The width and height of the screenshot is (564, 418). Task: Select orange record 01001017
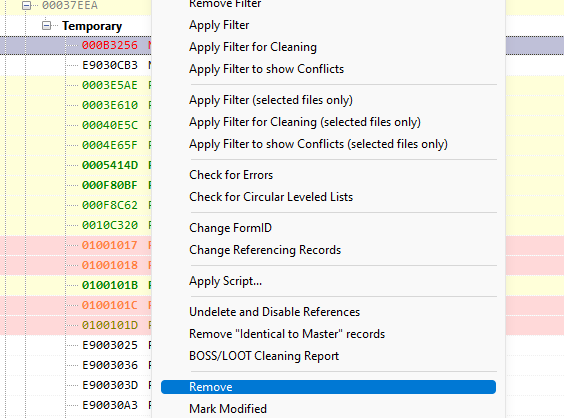point(110,245)
